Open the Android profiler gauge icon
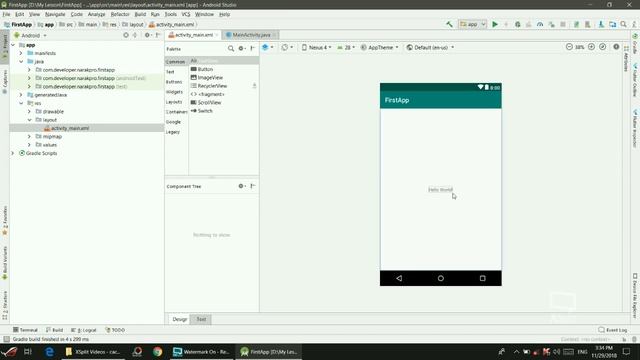640x360 pixels. [x=540, y=24]
